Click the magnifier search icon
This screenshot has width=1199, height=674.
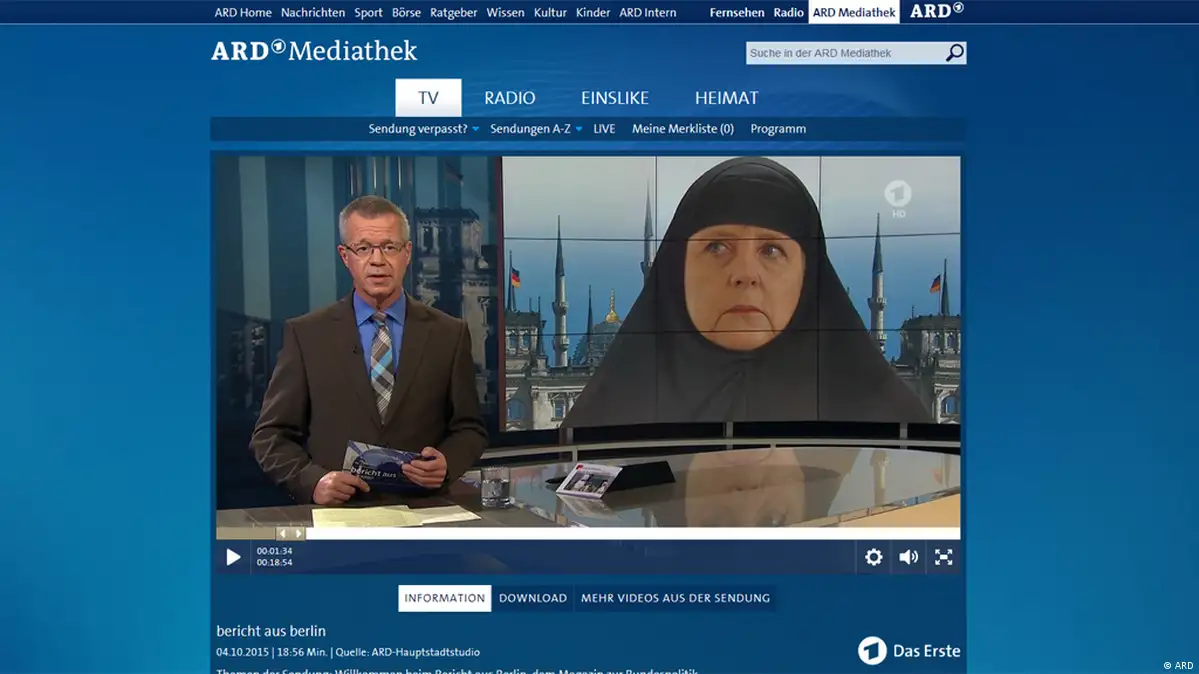(x=954, y=53)
